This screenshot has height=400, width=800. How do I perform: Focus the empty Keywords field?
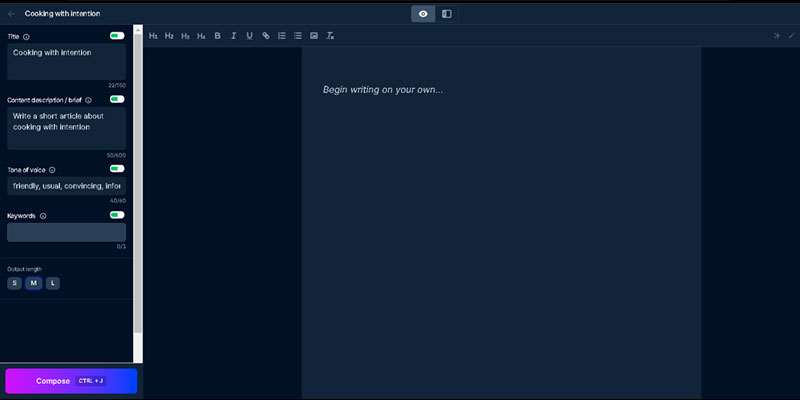point(66,232)
